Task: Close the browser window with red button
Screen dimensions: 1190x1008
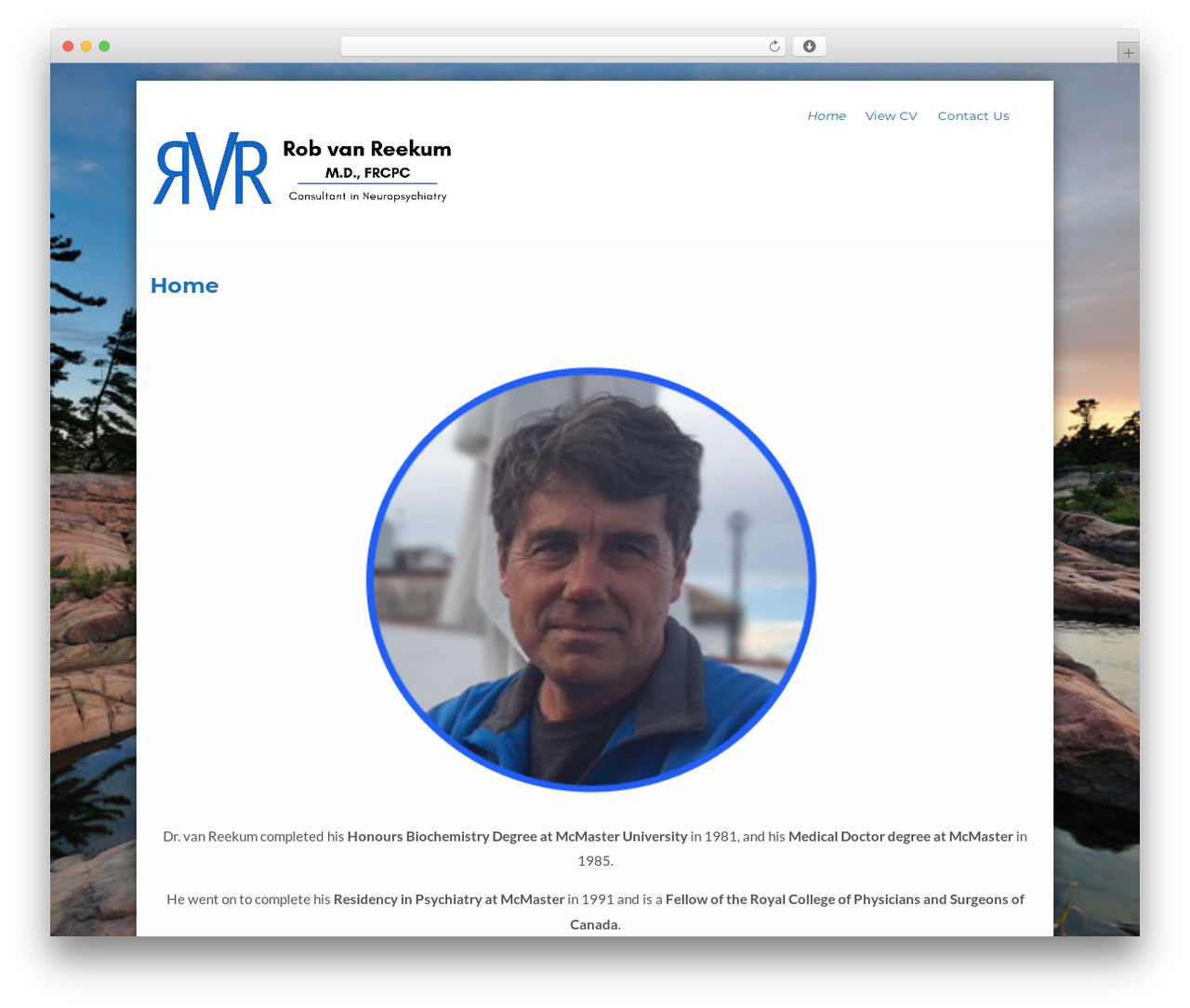Action: pos(68,46)
